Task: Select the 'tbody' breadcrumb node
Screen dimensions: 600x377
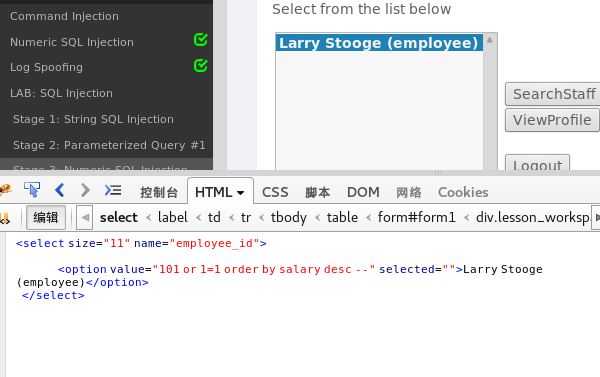Action: tap(289, 217)
